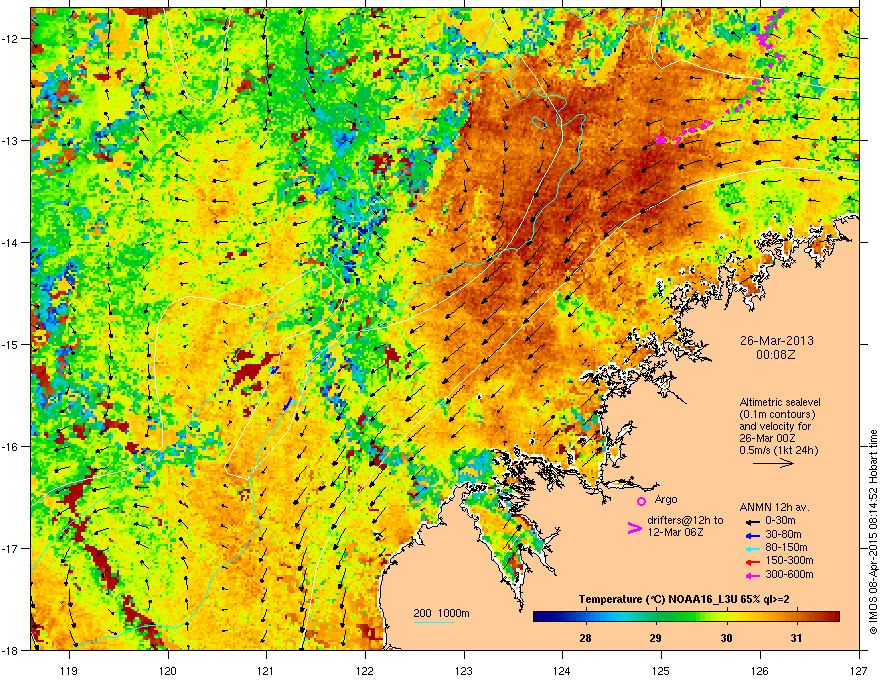Click the 'Argo' legend label
The width and height of the screenshot is (880, 680).
tap(666, 499)
